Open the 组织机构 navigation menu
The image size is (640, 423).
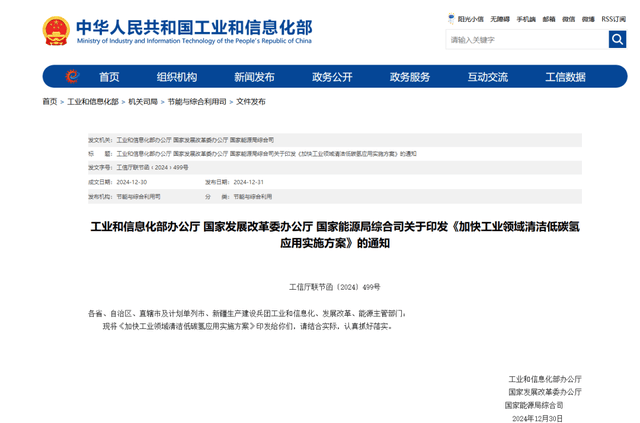coord(177,77)
